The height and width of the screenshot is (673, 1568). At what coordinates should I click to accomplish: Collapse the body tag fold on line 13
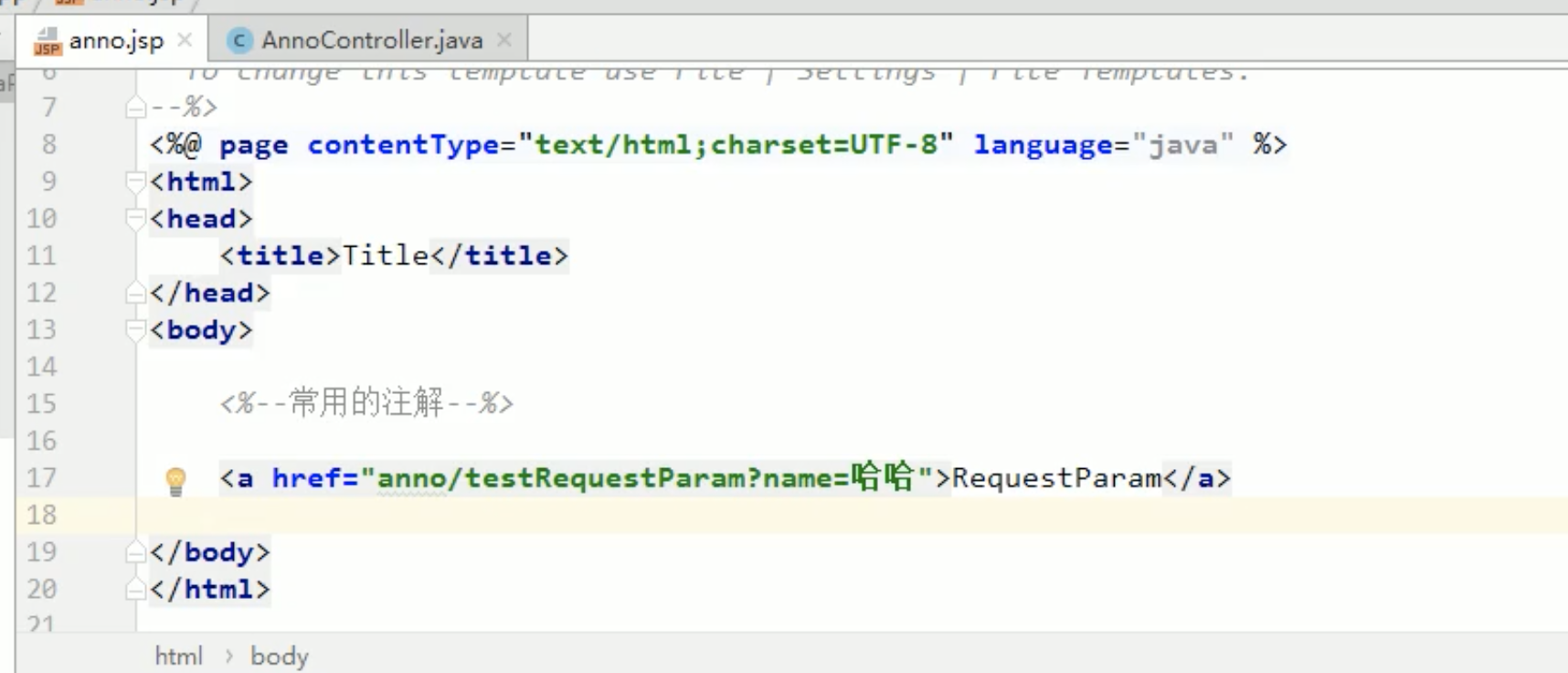click(135, 330)
